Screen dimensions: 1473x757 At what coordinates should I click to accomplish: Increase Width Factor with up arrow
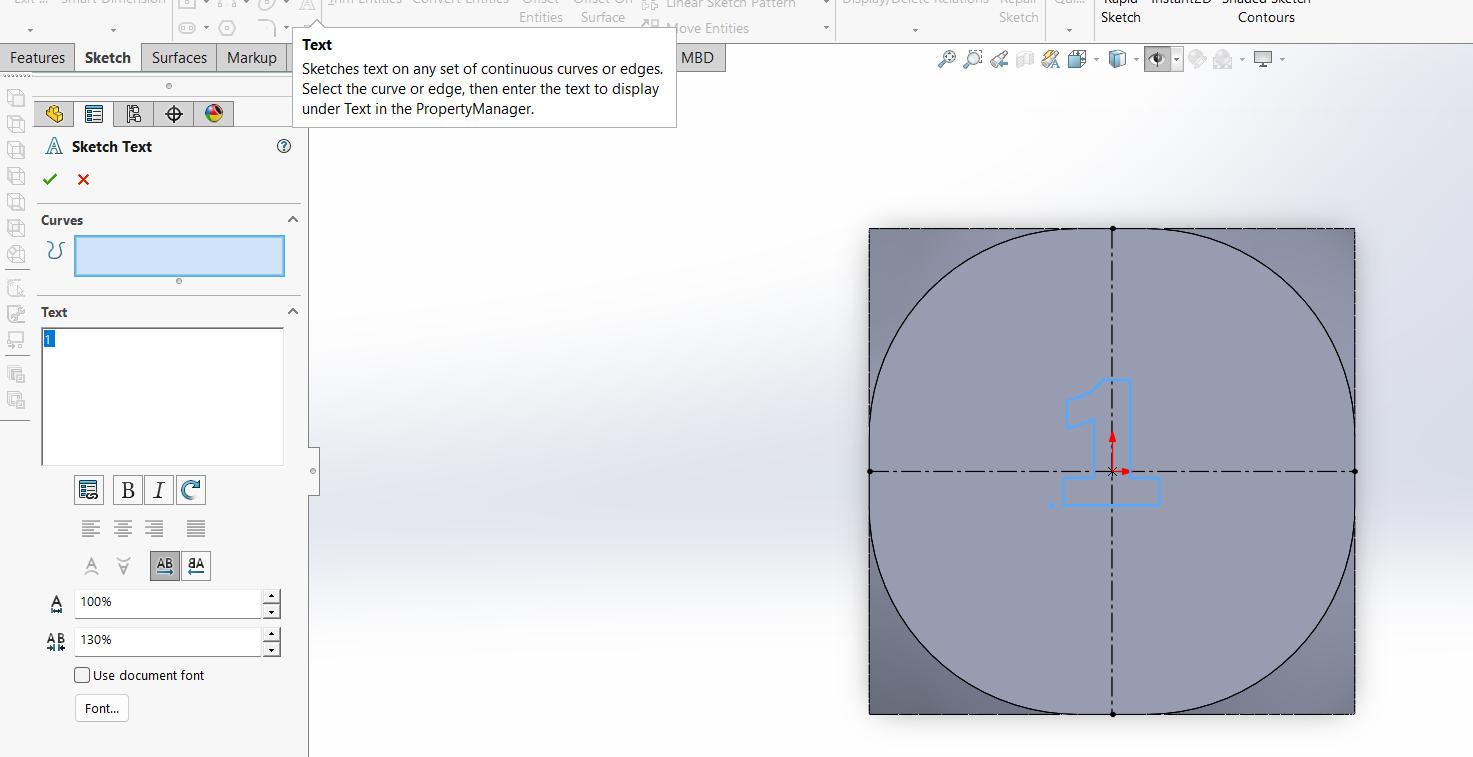coord(271,596)
